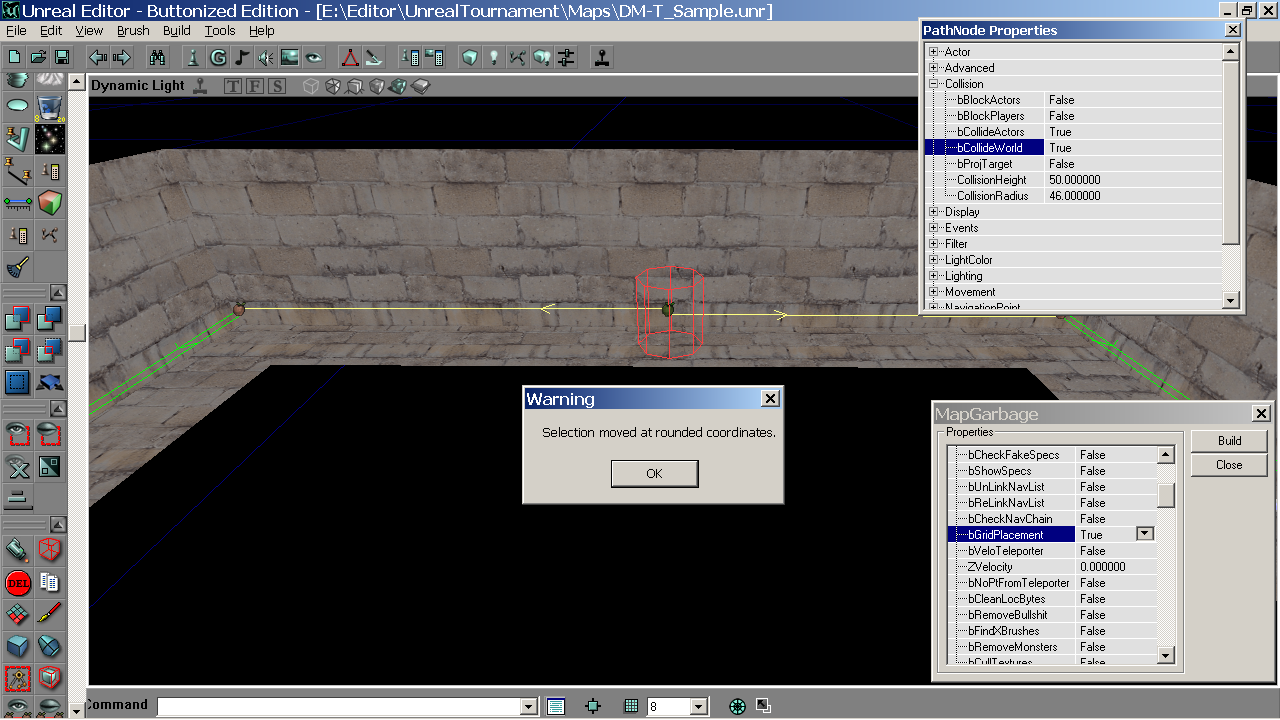Screen dimensions: 1280x720
Task: Open the Actor Class browser pawn icon
Action: coord(194,57)
